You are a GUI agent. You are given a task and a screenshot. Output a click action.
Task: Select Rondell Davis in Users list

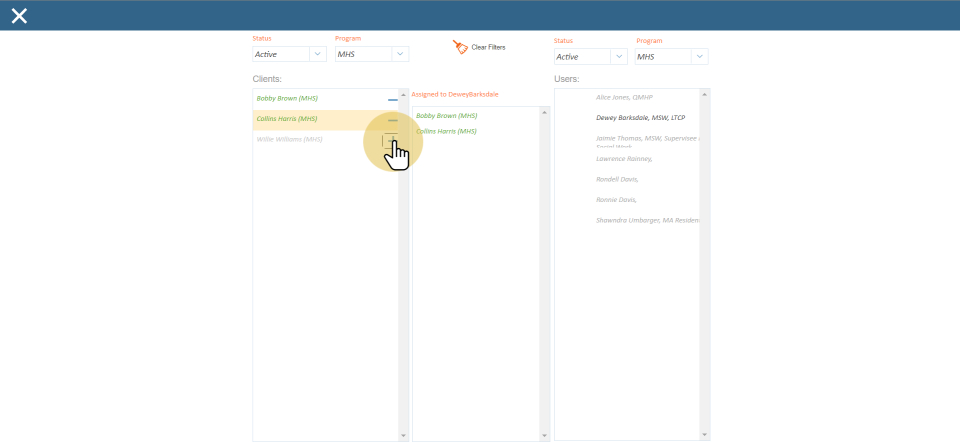[x=617, y=179]
